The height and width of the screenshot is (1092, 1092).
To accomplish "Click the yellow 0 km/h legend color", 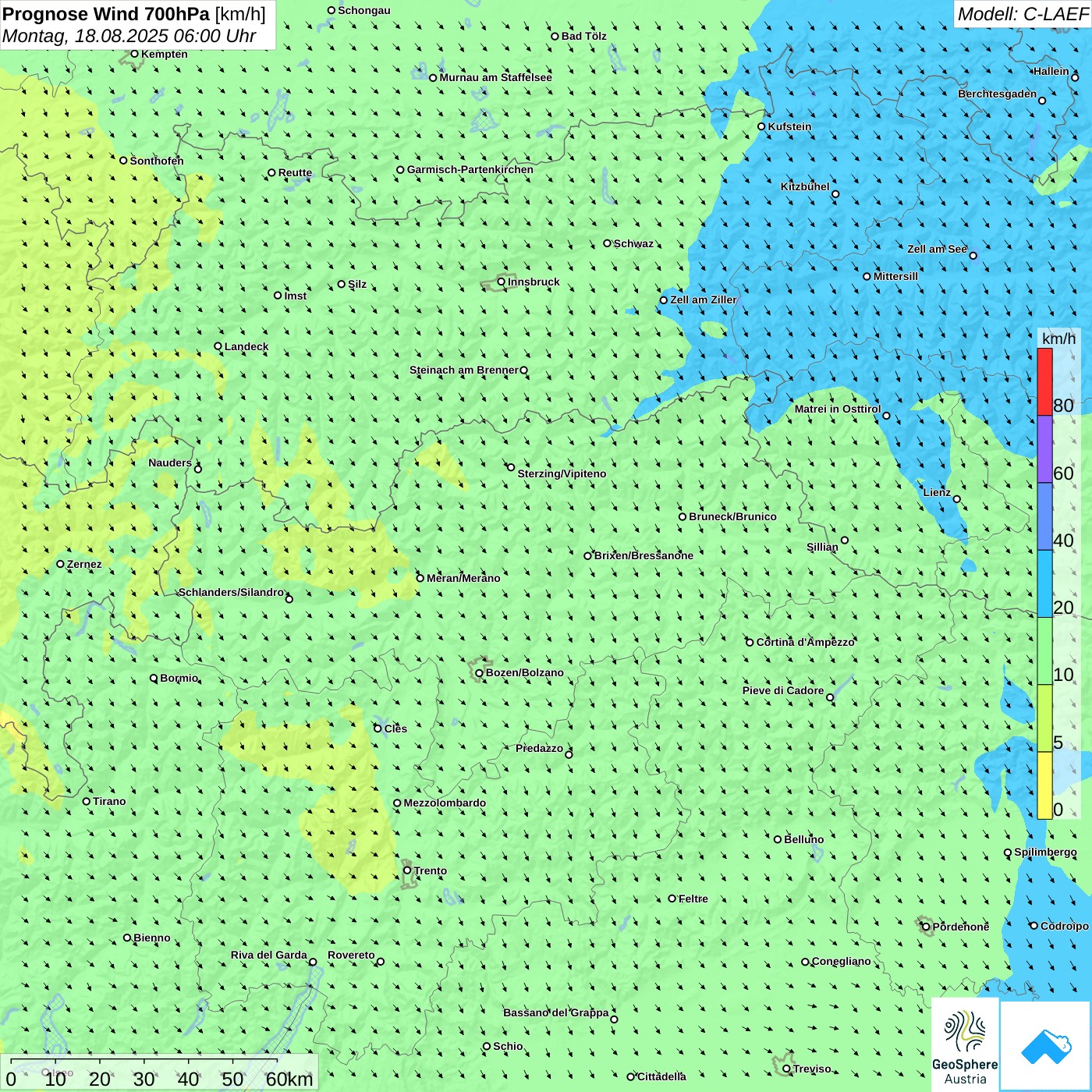I will pos(1044,785).
